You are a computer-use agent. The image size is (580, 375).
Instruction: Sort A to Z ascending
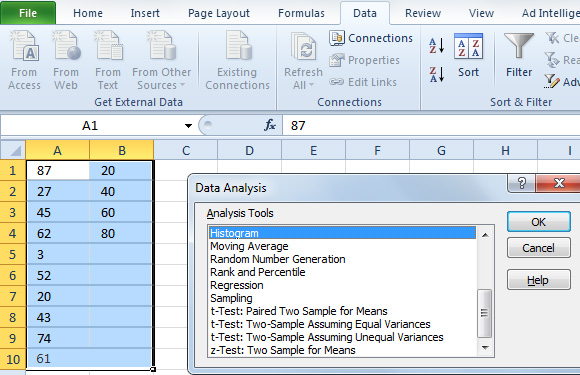tap(436, 45)
